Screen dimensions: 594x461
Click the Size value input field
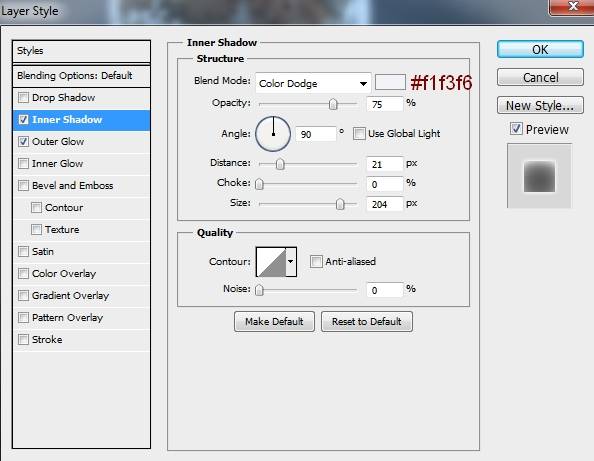pos(384,204)
